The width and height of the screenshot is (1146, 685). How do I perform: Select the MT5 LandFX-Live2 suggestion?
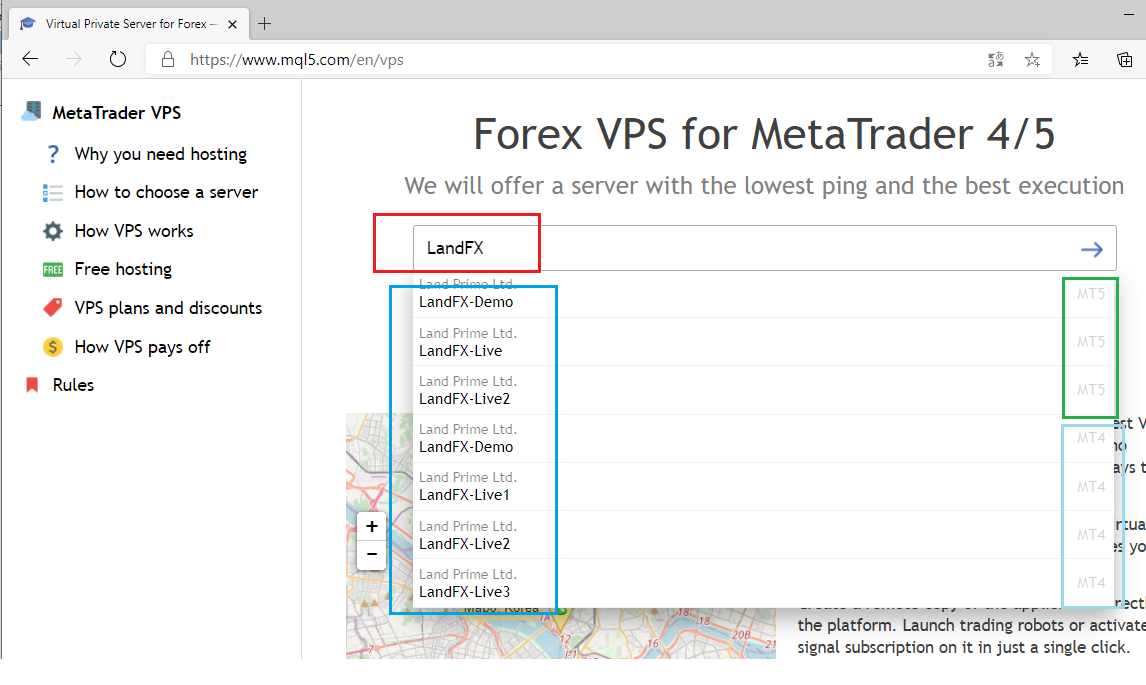click(765, 390)
